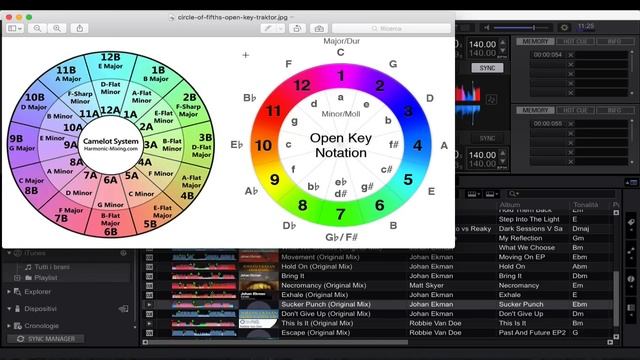
Task: Delete the memory cue at 00:00:054
Action: point(571,55)
